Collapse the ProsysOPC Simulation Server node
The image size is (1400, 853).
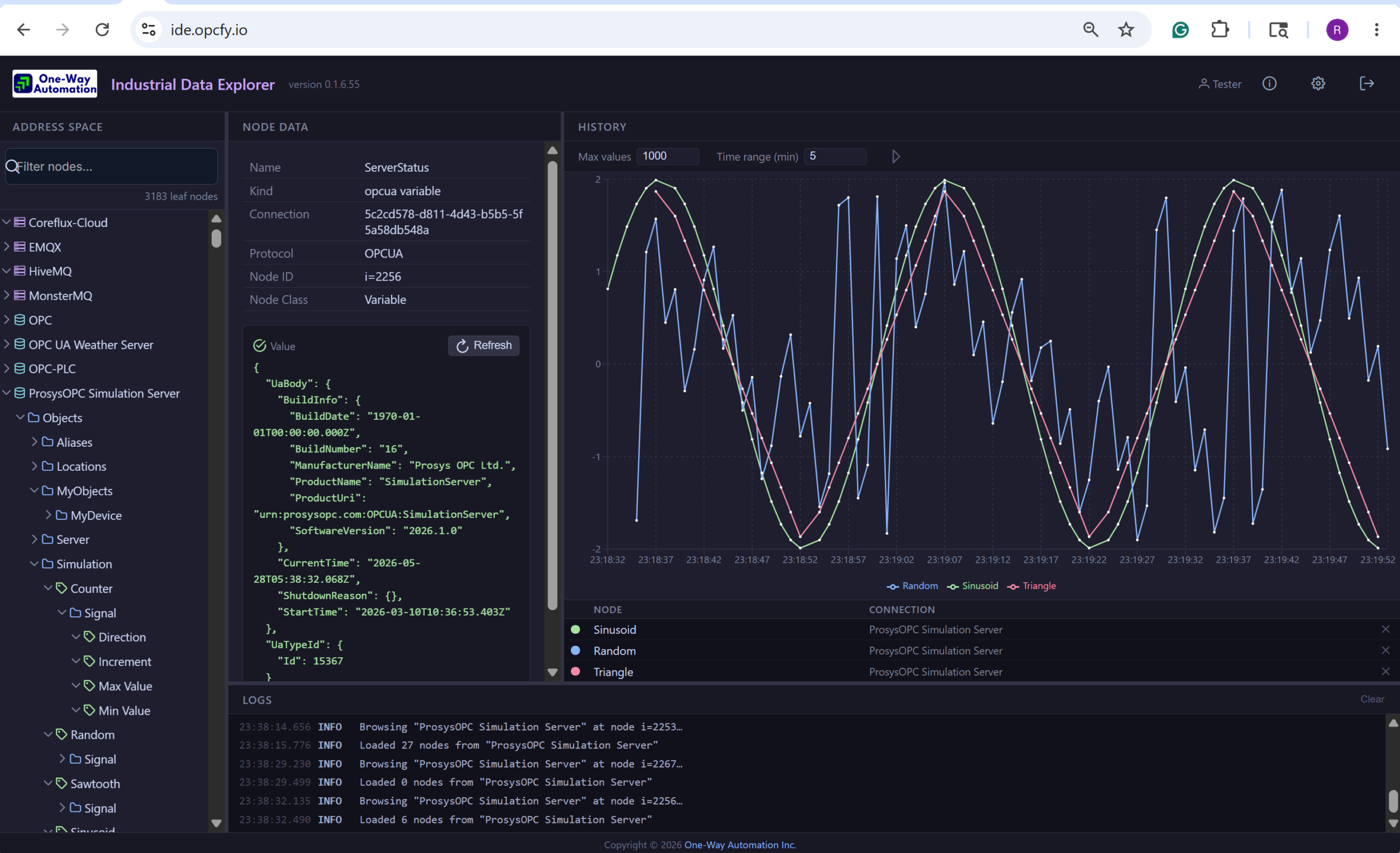click(7, 393)
